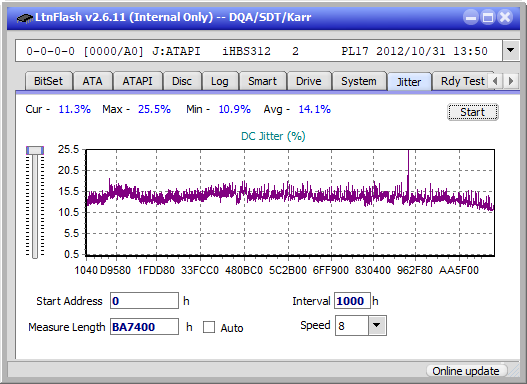Image resolution: width=527 pixels, height=384 pixels.
Task: Switch to the ATAPI tab
Action: 137,81
